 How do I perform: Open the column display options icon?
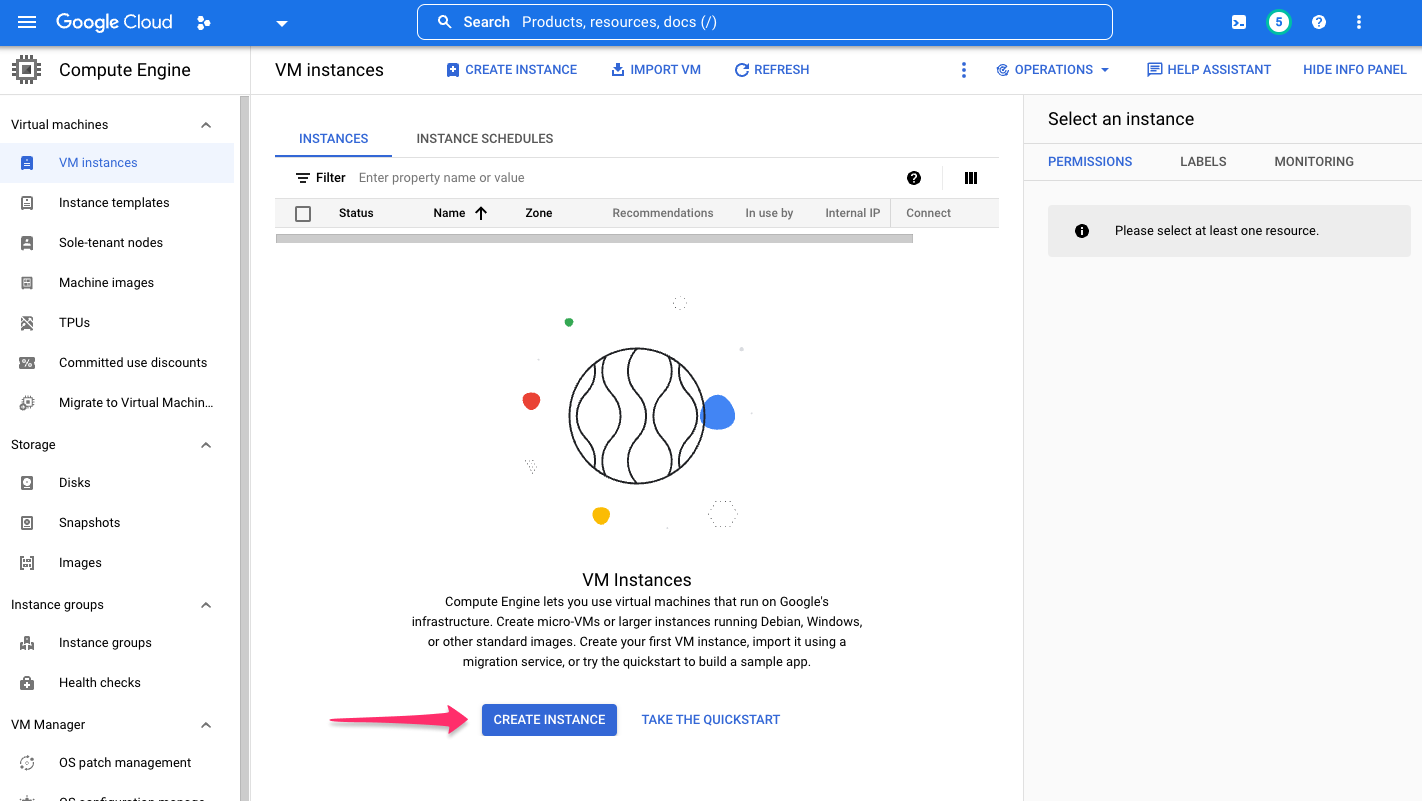[970, 178]
